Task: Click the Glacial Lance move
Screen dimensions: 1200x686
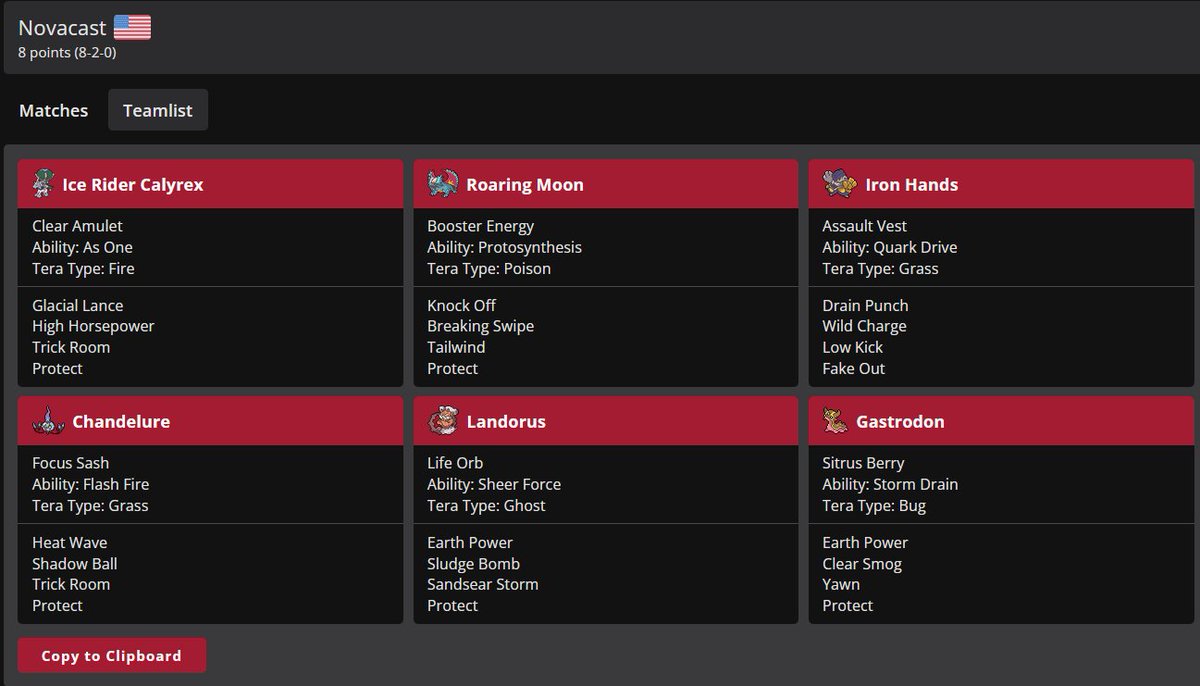Action: (x=78, y=305)
